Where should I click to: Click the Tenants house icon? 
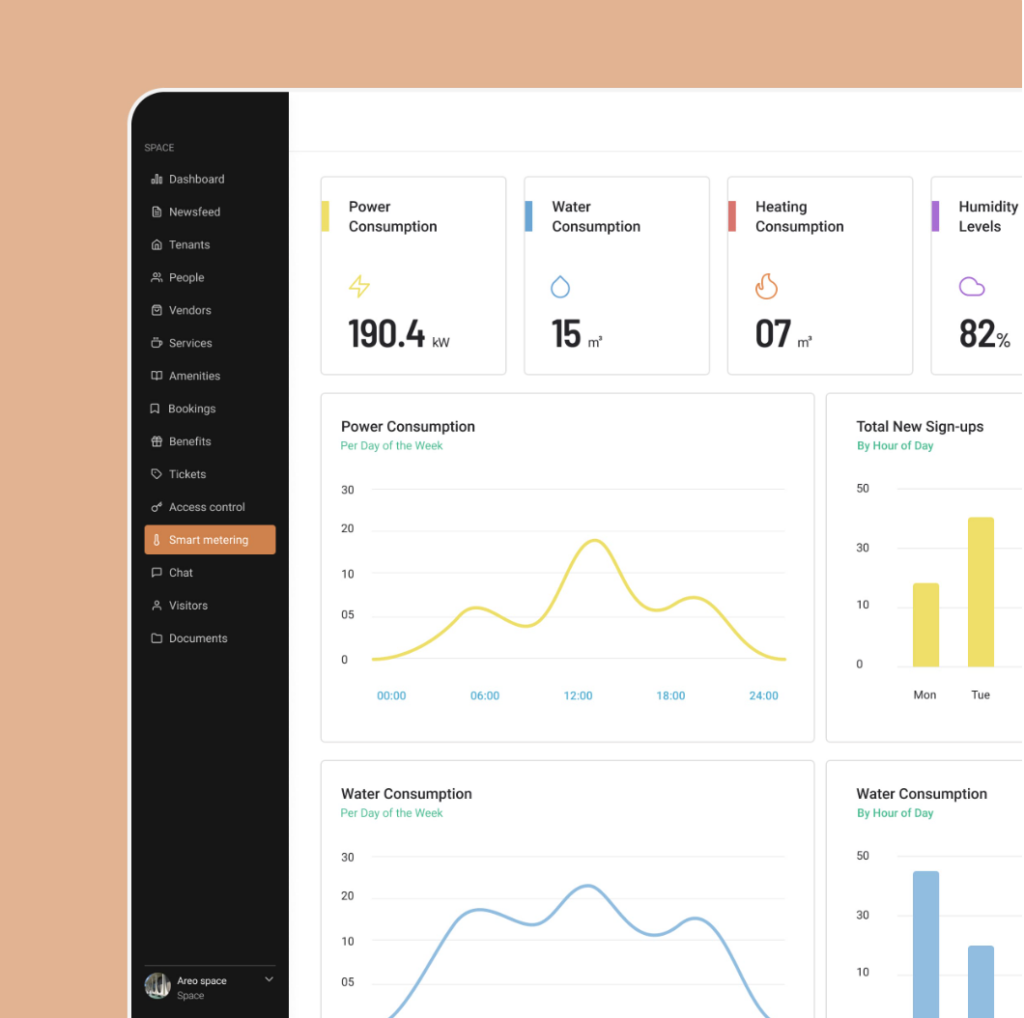tap(157, 244)
